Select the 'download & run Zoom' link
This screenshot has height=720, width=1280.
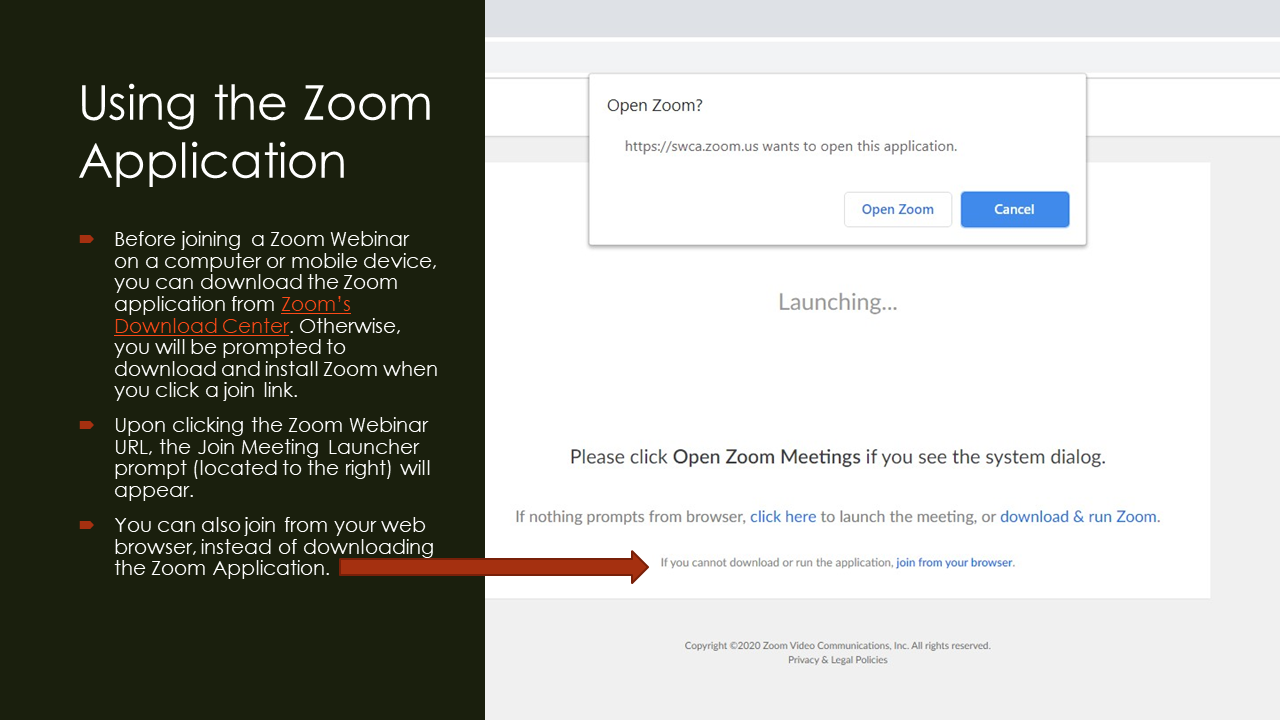point(1078,517)
